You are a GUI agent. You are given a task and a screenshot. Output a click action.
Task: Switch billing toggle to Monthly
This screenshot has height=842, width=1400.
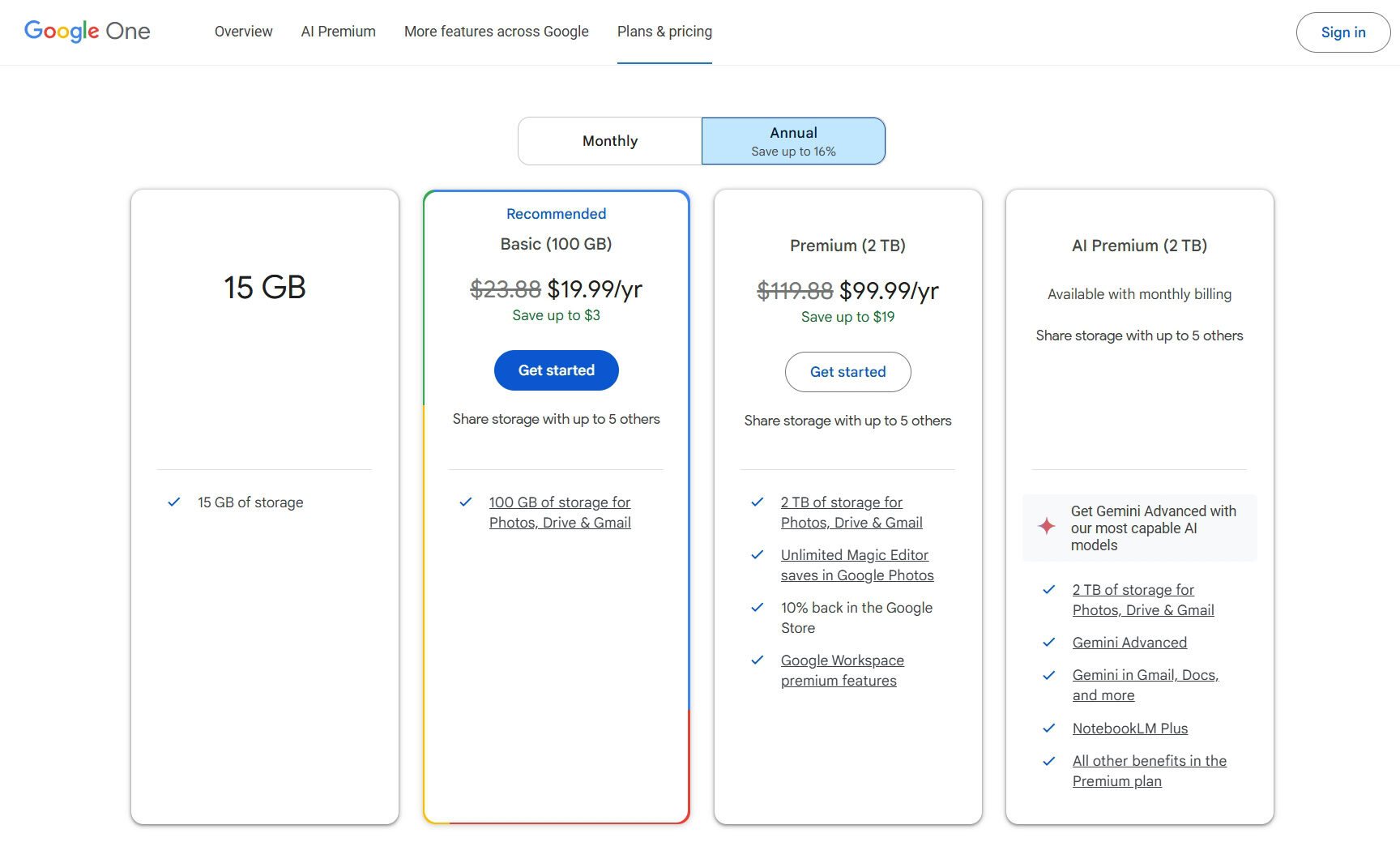(610, 141)
